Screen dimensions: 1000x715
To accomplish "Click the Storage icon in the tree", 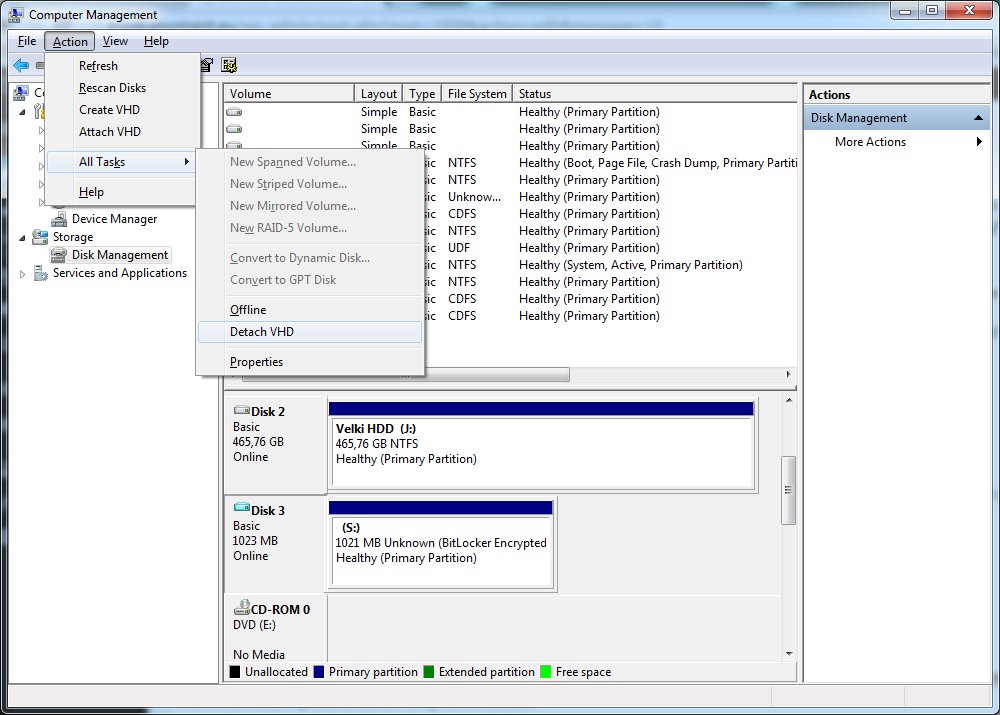I will pos(40,237).
